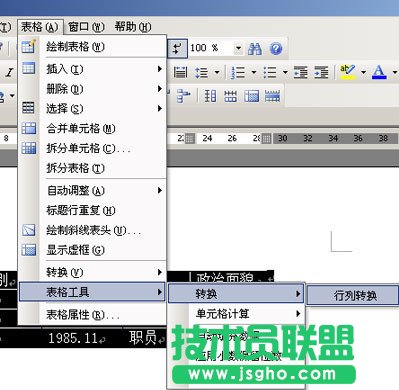The height and width of the screenshot is (390, 399).
Task: Click the shaded table autoformat icon
Action: click(x=251, y=96)
